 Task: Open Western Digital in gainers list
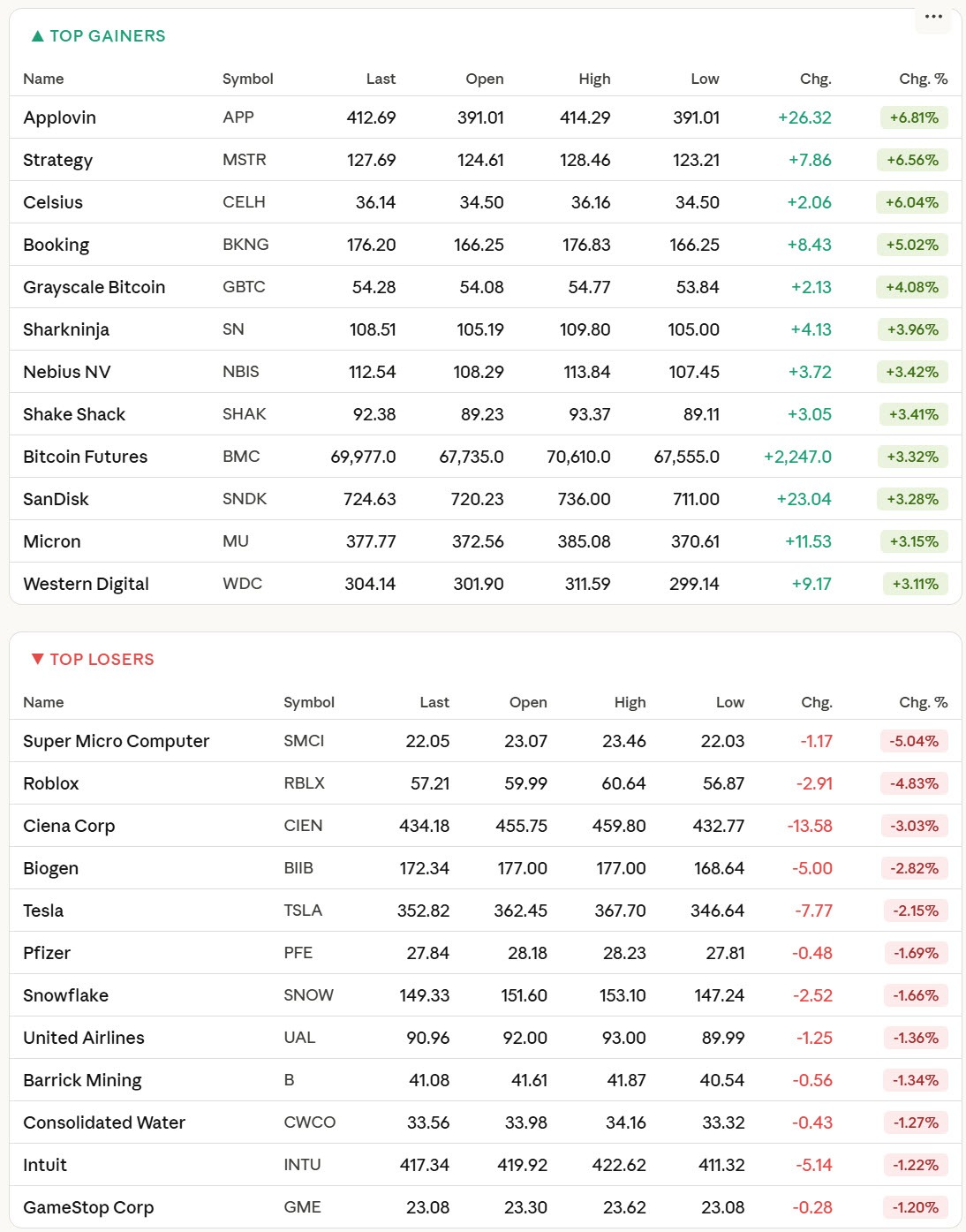tap(86, 584)
